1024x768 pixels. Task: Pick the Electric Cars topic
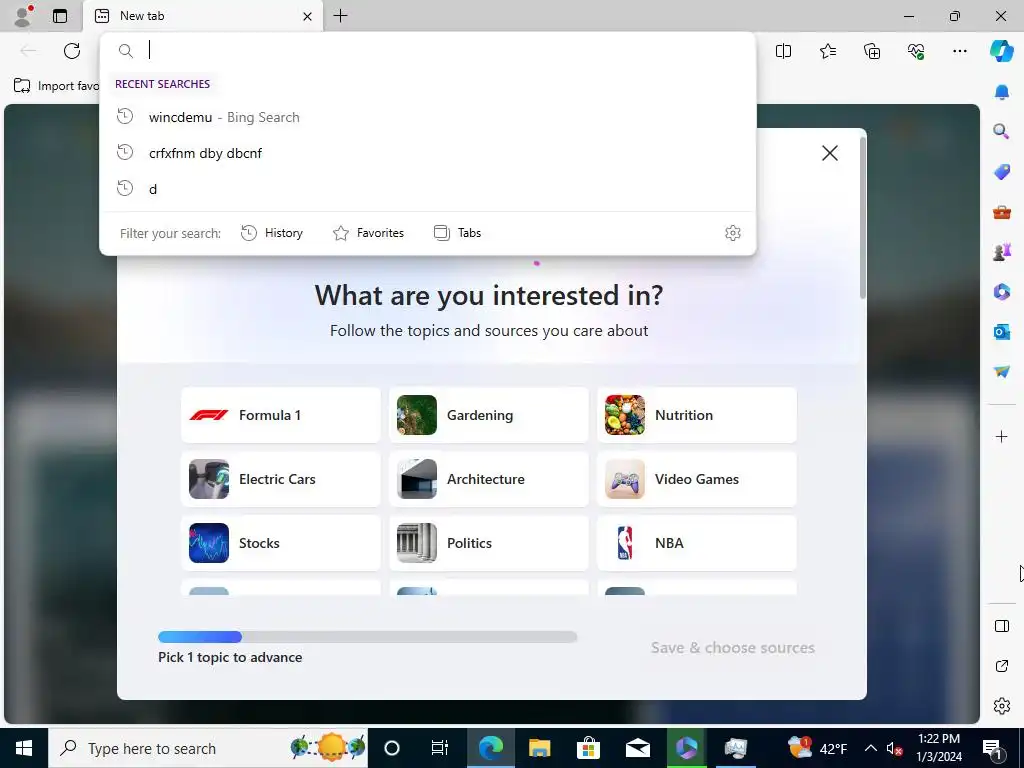(x=281, y=479)
